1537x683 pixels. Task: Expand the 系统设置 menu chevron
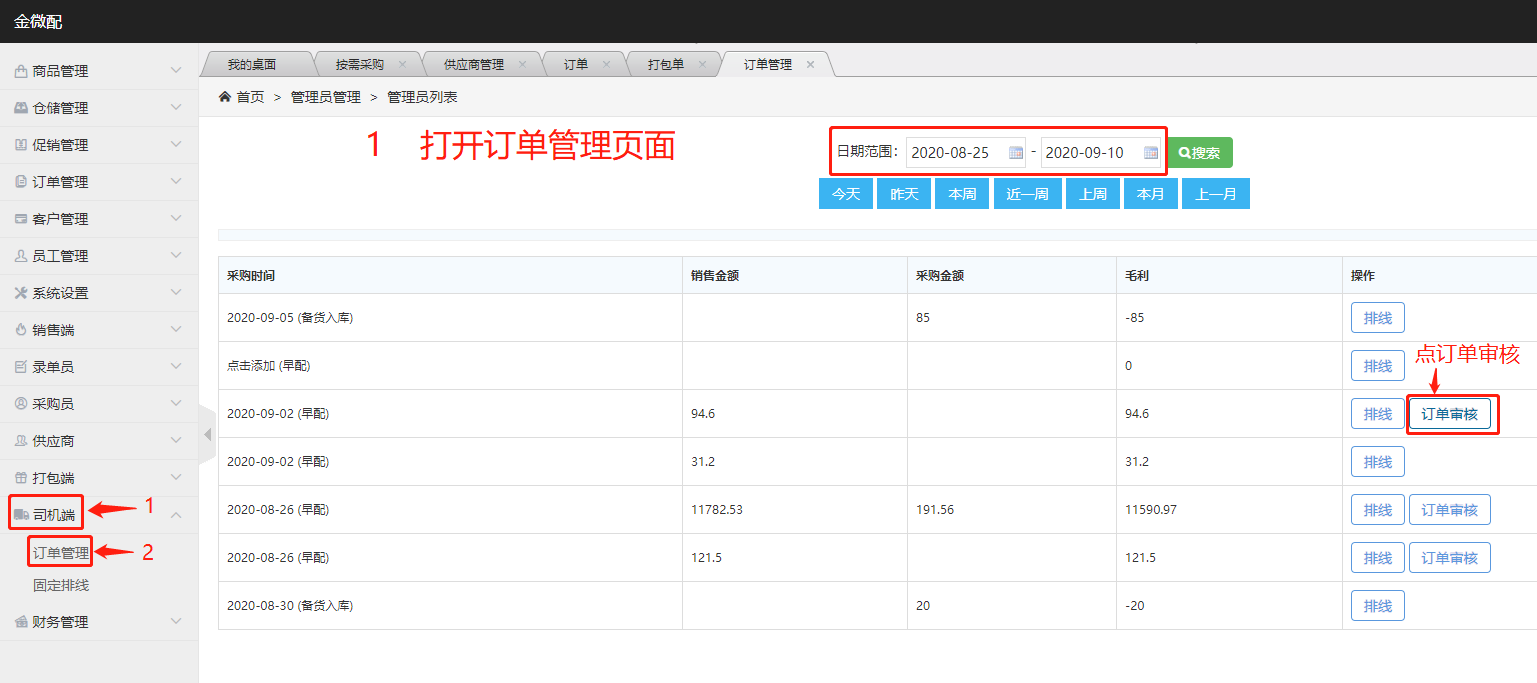point(176,293)
